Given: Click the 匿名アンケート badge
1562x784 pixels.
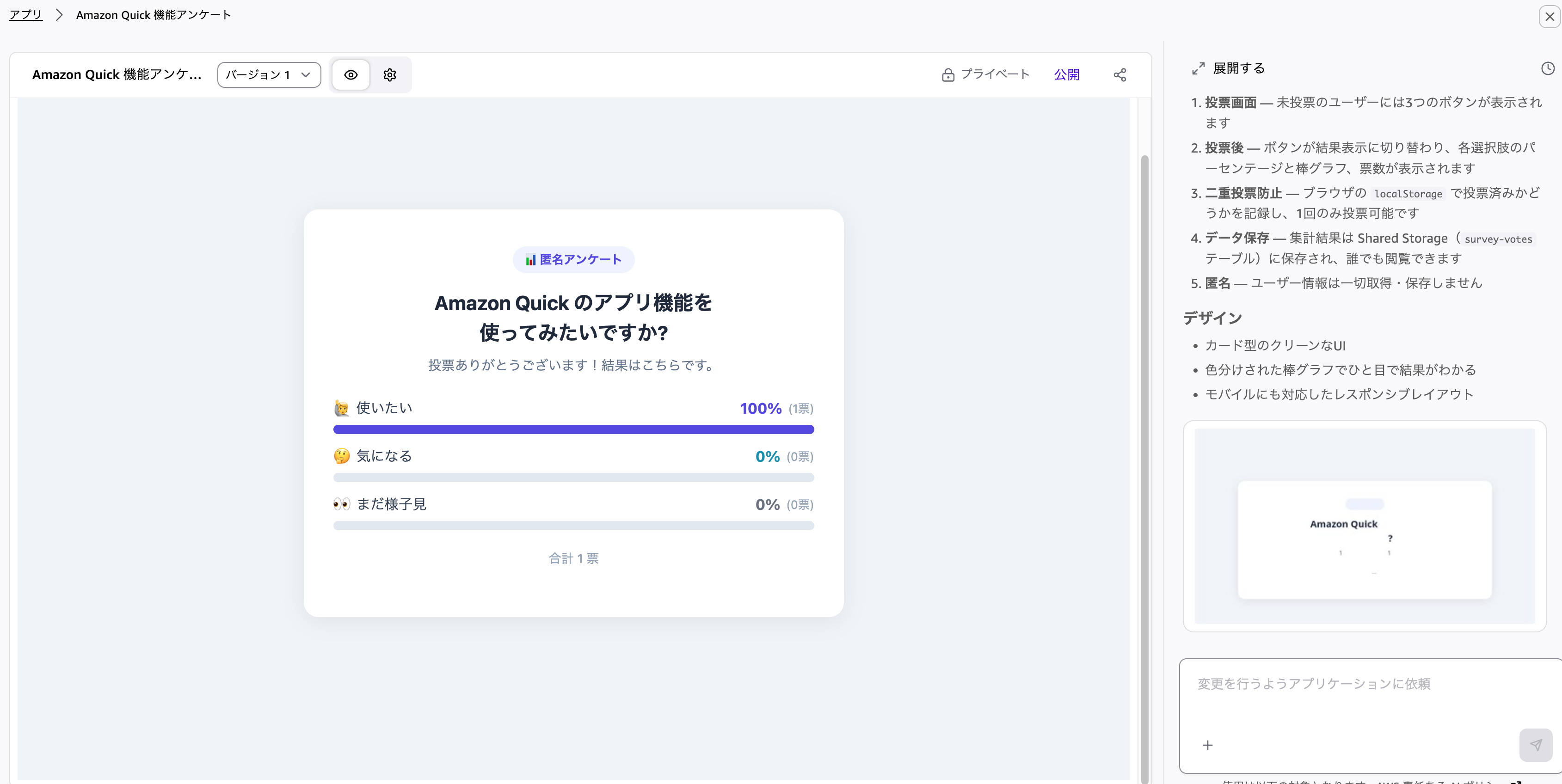Looking at the screenshot, I should [x=574, y=259].
